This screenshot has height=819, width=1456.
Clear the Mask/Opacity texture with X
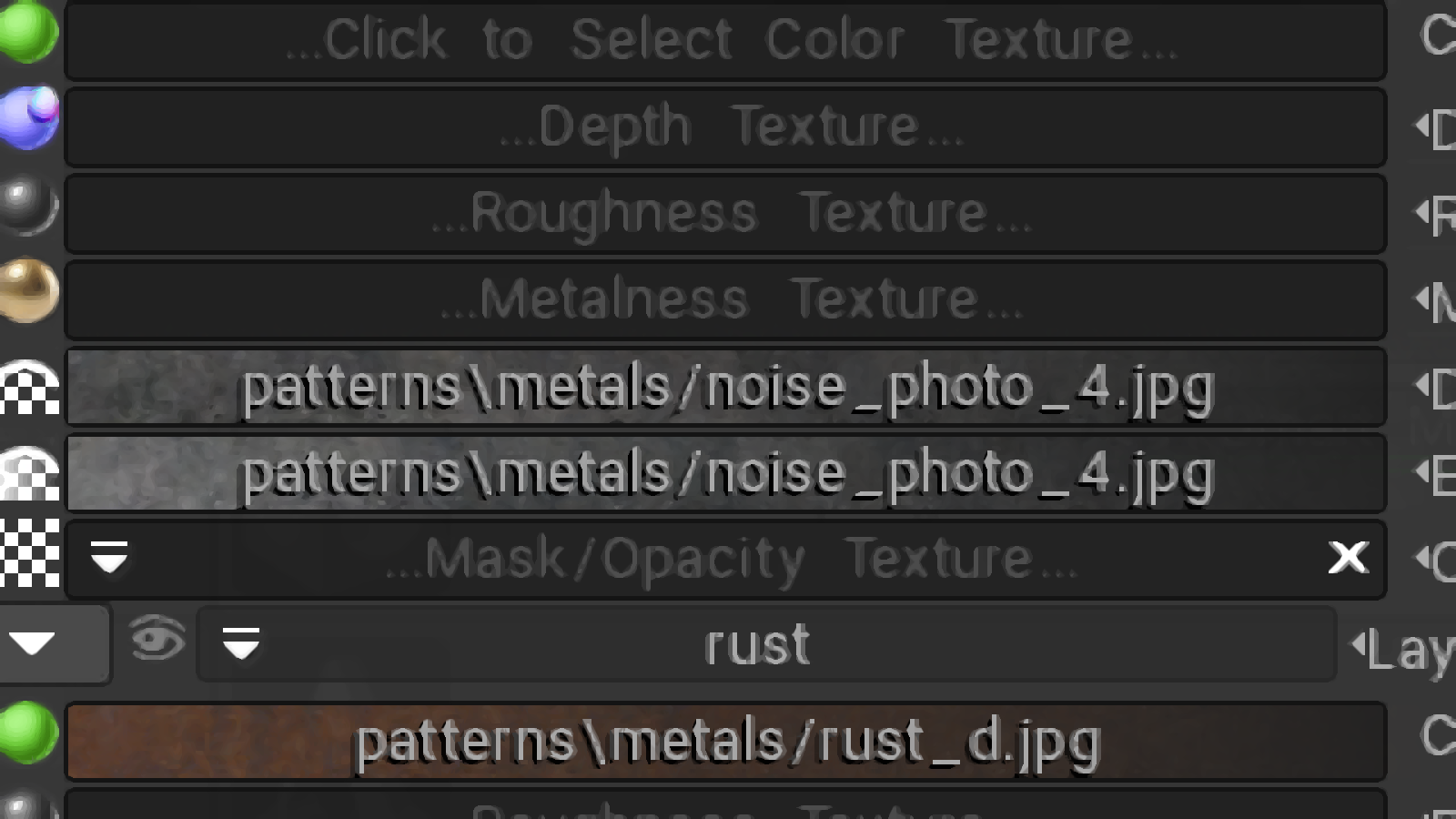tap(1348, 557)
